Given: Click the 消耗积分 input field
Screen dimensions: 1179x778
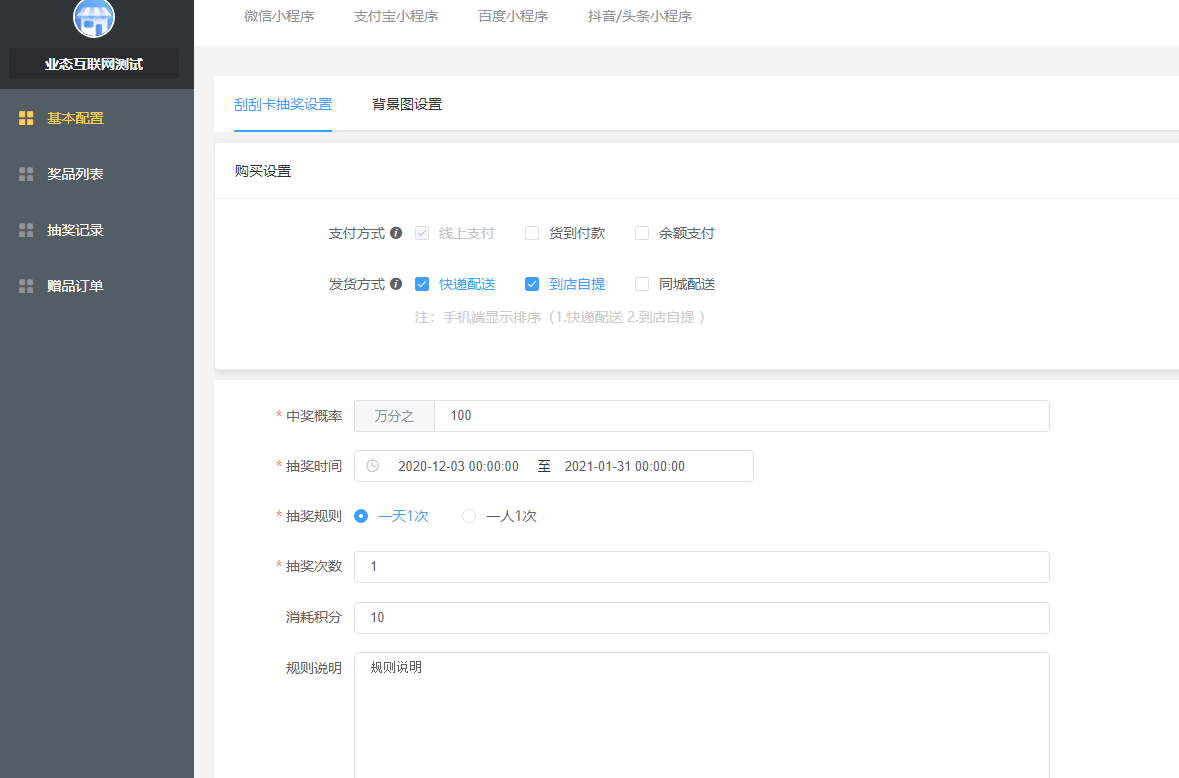Looking at the screenshot, I should point(702,618).
